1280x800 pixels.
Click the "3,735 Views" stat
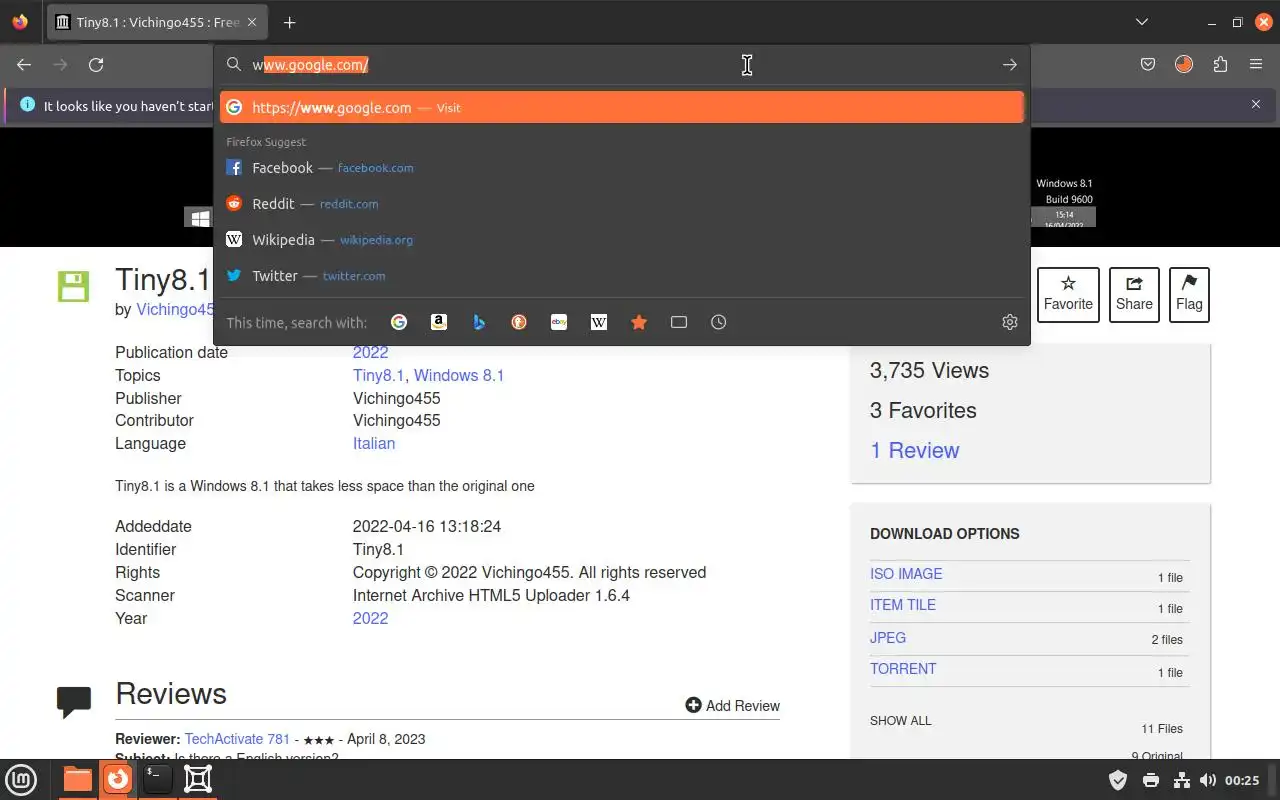[929, 370]
